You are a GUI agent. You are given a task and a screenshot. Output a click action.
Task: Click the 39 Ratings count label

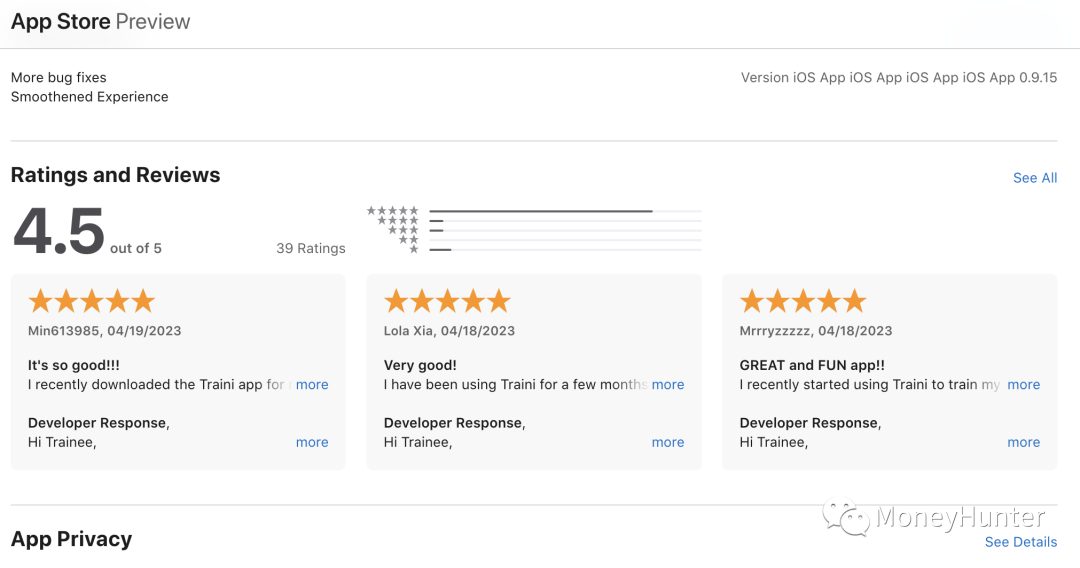pos(311,248)
